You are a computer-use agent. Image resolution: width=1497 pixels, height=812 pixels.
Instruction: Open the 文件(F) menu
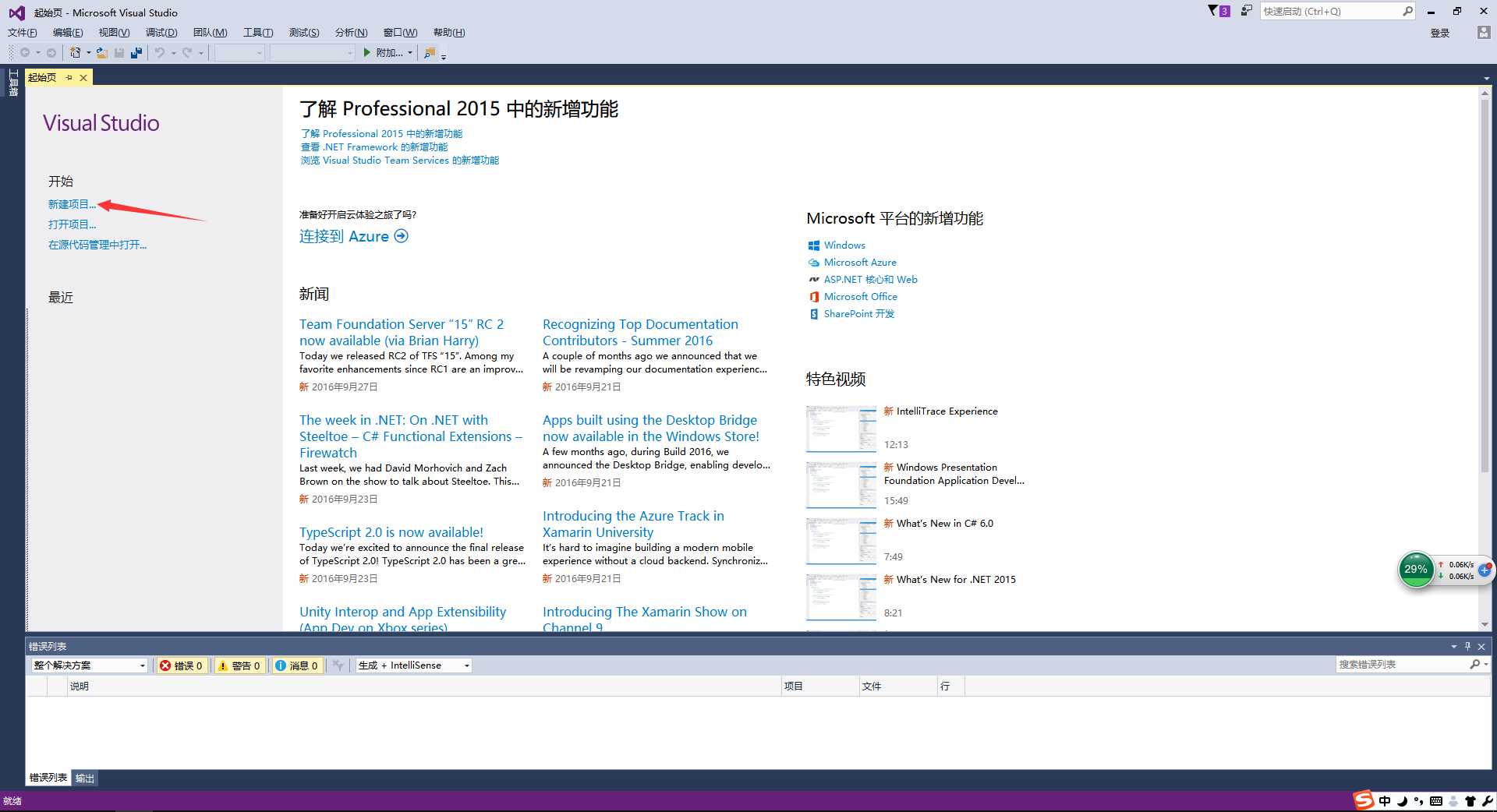coord(23,33)
